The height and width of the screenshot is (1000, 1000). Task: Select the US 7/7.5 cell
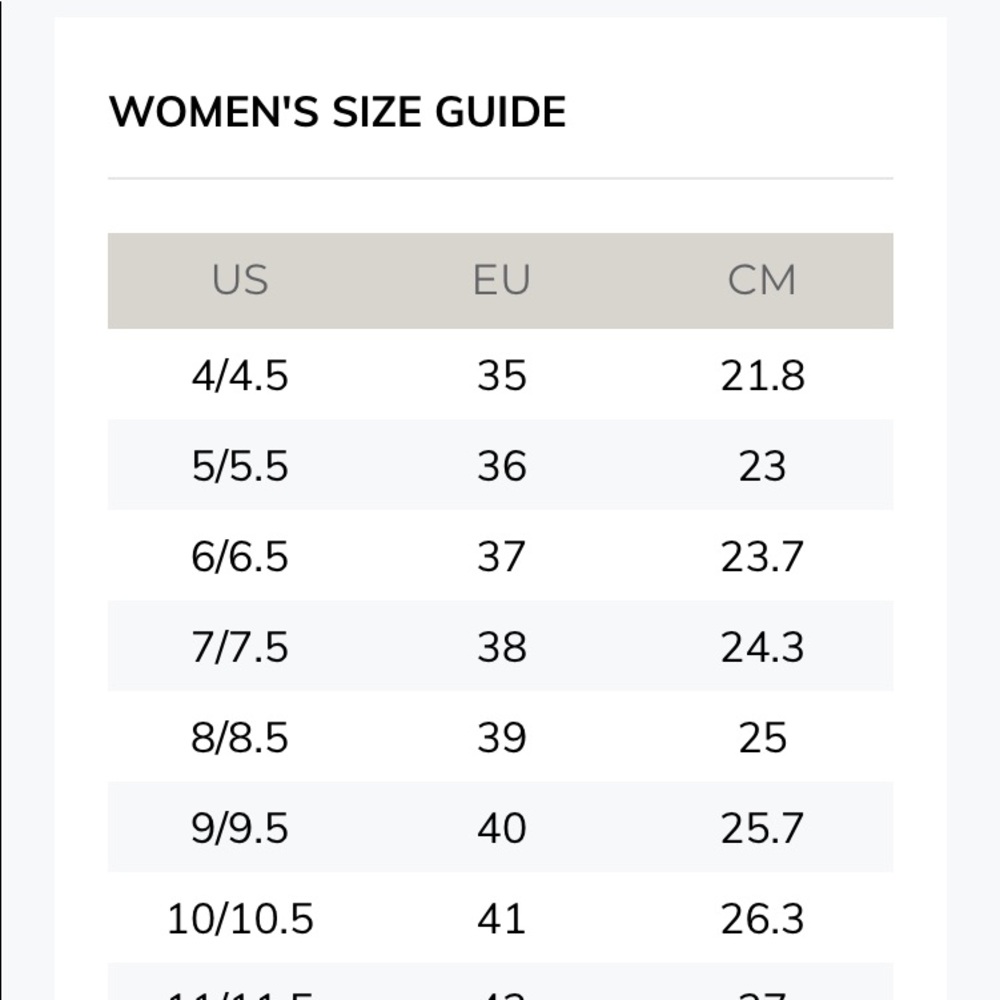240,647
